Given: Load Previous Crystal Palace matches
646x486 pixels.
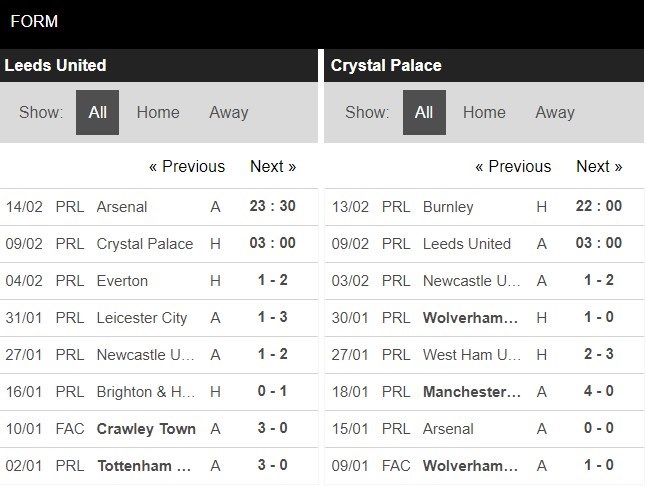Looking at the screenshot, I should click(513, 166).
